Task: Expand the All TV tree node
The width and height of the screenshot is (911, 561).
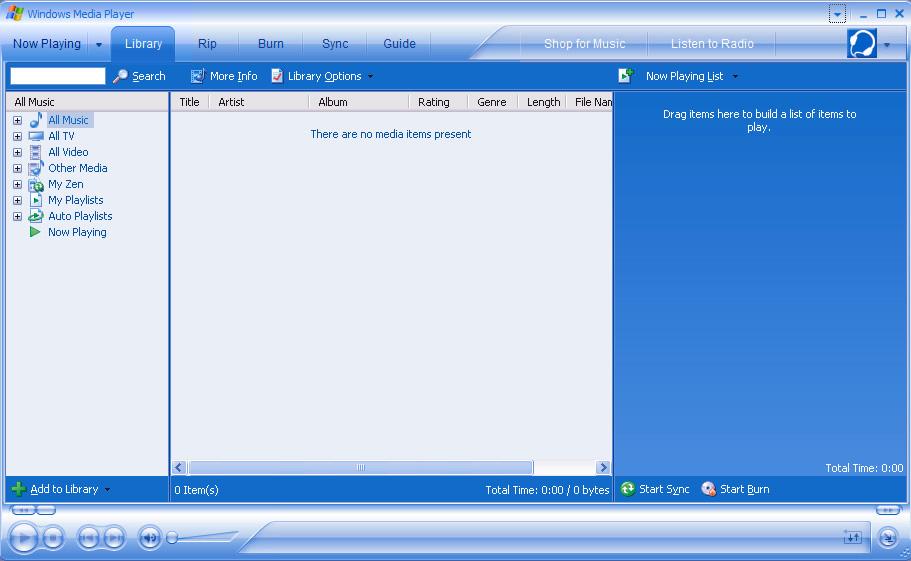Action: click(x=17, y=136)
